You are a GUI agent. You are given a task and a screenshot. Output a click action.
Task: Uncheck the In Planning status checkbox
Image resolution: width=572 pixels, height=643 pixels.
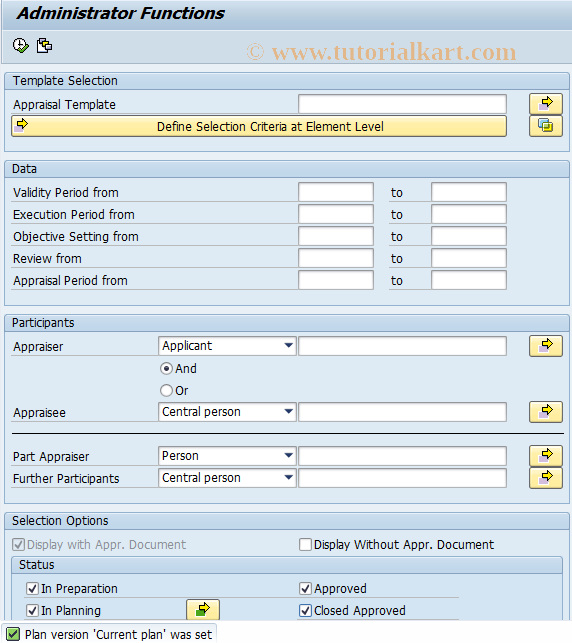[x=32, y=611]
